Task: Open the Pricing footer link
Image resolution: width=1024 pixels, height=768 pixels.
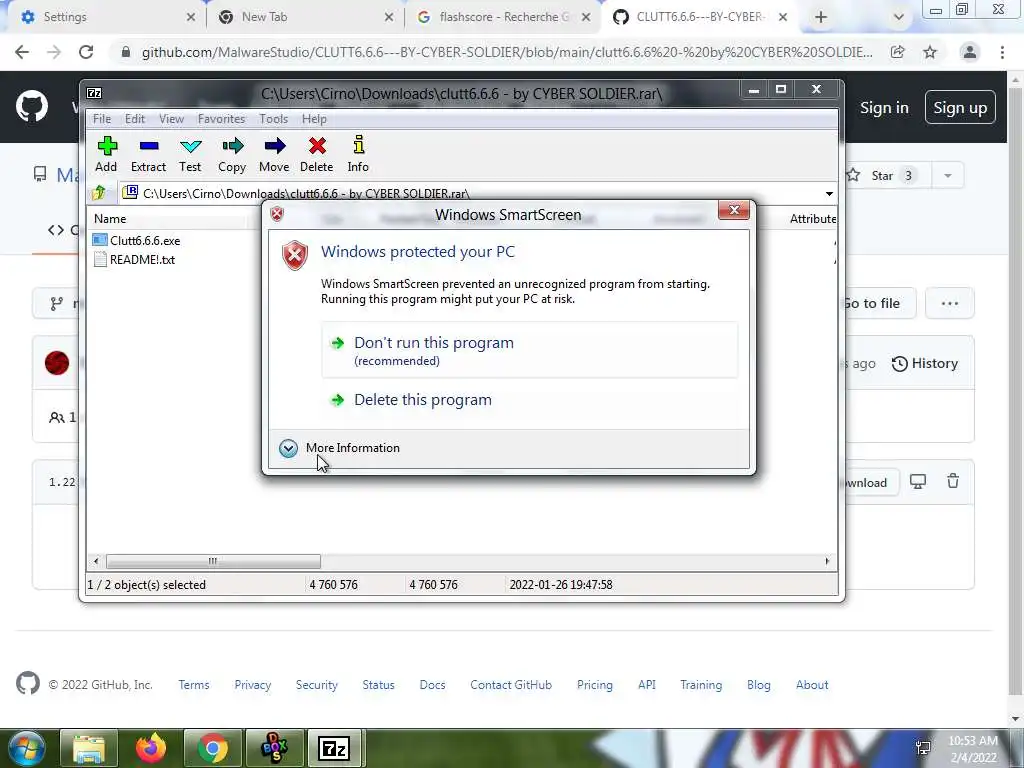Action: point(594,685)
